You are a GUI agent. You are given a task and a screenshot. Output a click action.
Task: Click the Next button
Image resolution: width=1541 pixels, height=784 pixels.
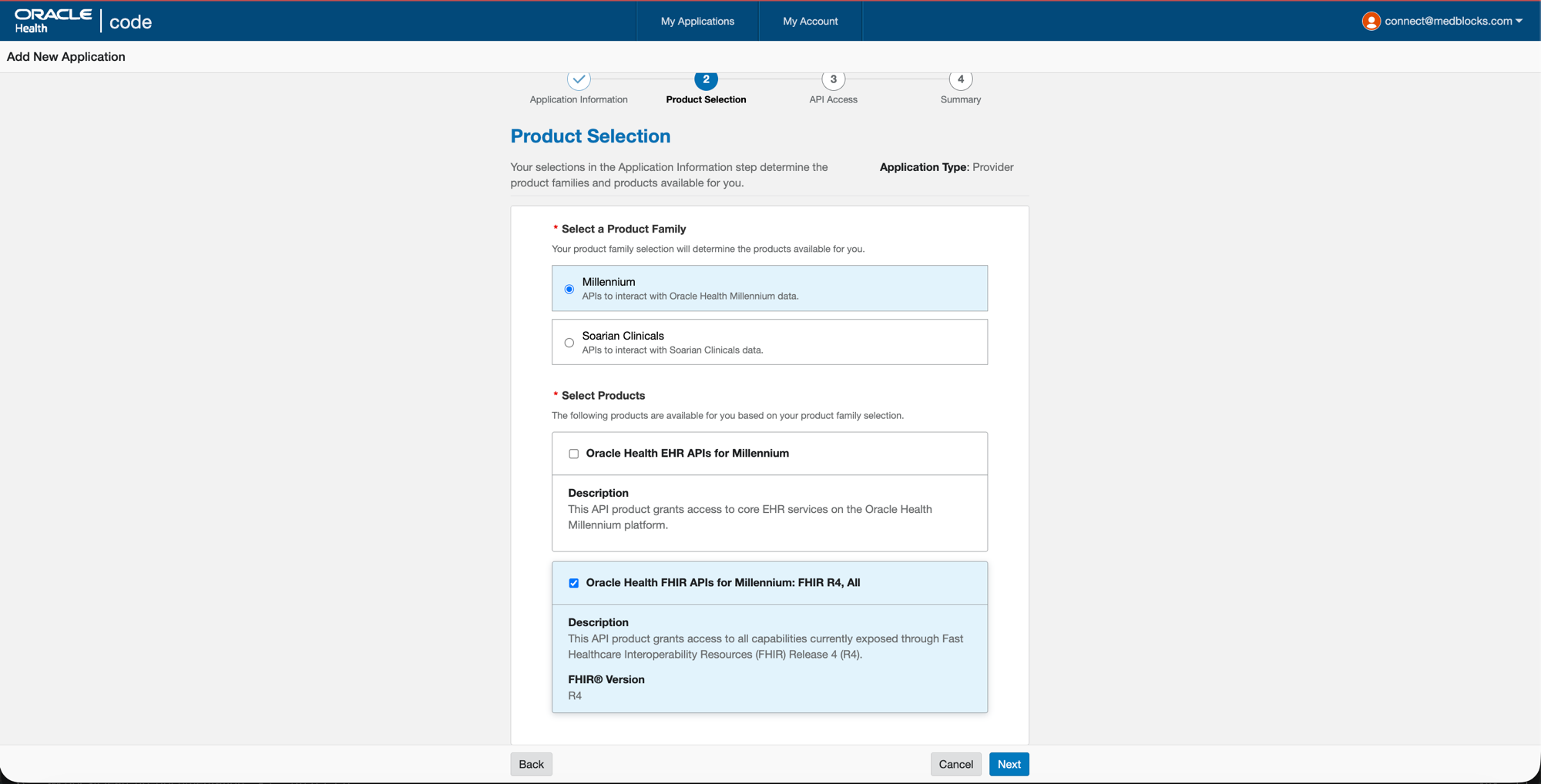point(1009,764)
